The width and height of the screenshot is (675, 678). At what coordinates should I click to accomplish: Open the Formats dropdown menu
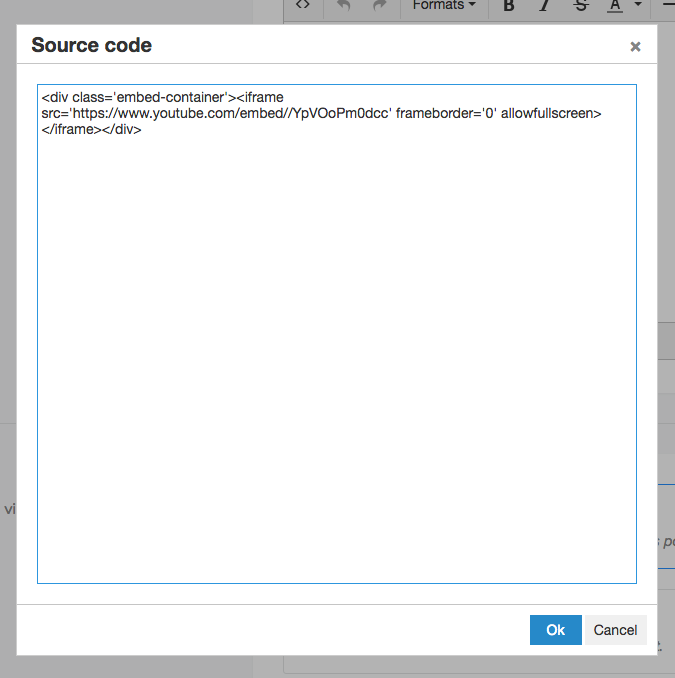click(x=444, y=6)
